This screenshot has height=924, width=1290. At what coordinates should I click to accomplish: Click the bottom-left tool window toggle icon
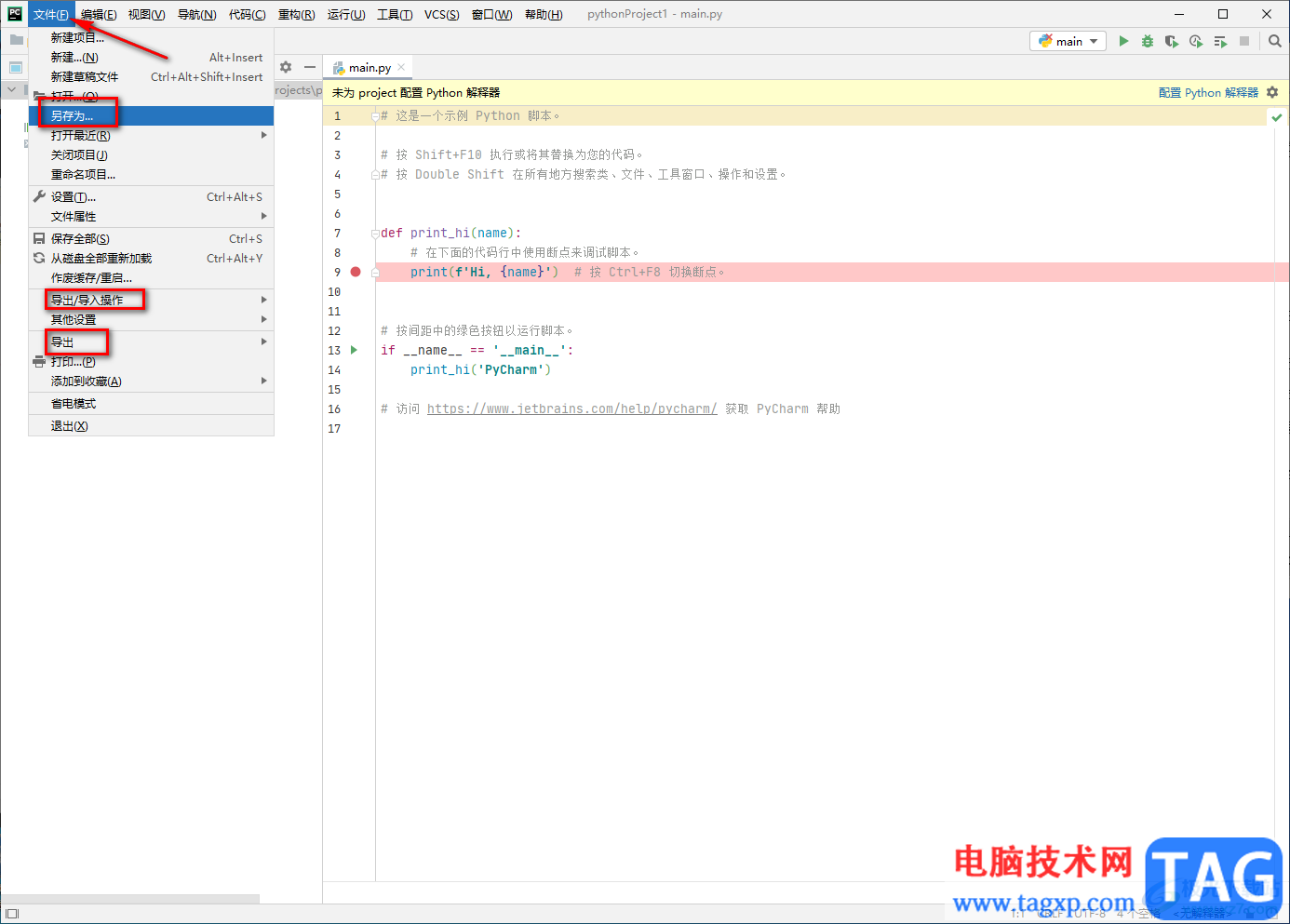coord(12,914)
